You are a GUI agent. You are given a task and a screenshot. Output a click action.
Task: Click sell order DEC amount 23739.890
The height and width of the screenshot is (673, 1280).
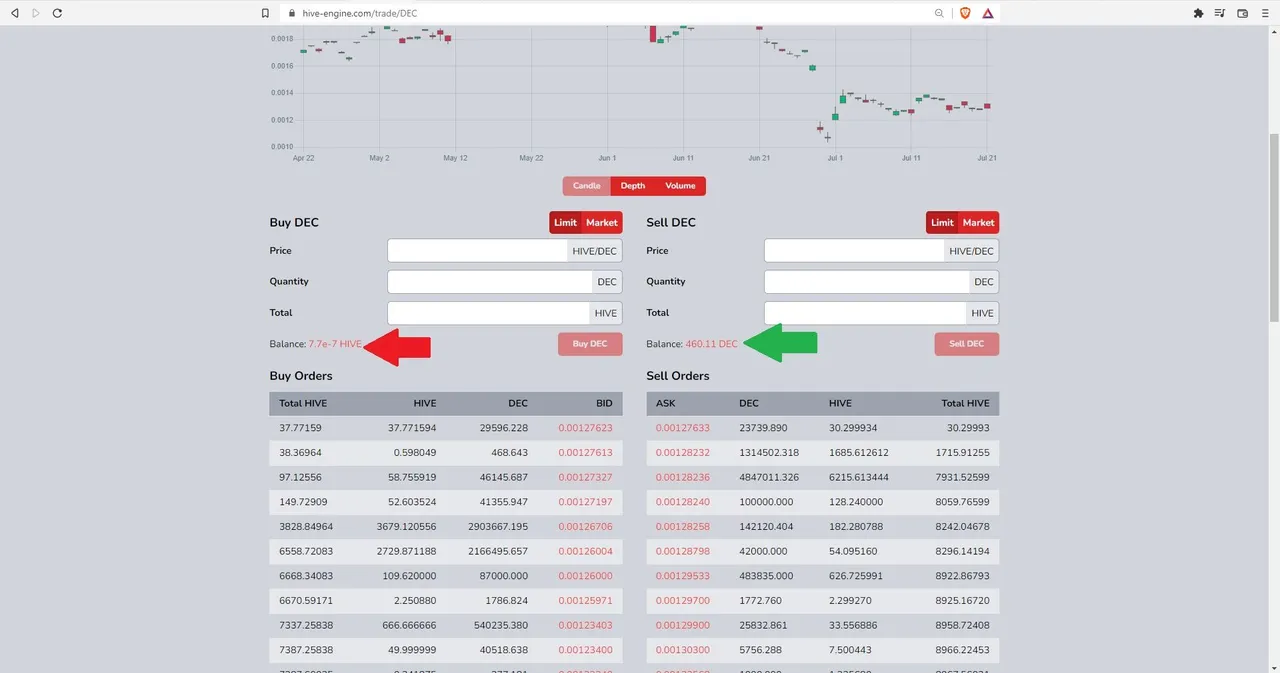coord(763,428)
